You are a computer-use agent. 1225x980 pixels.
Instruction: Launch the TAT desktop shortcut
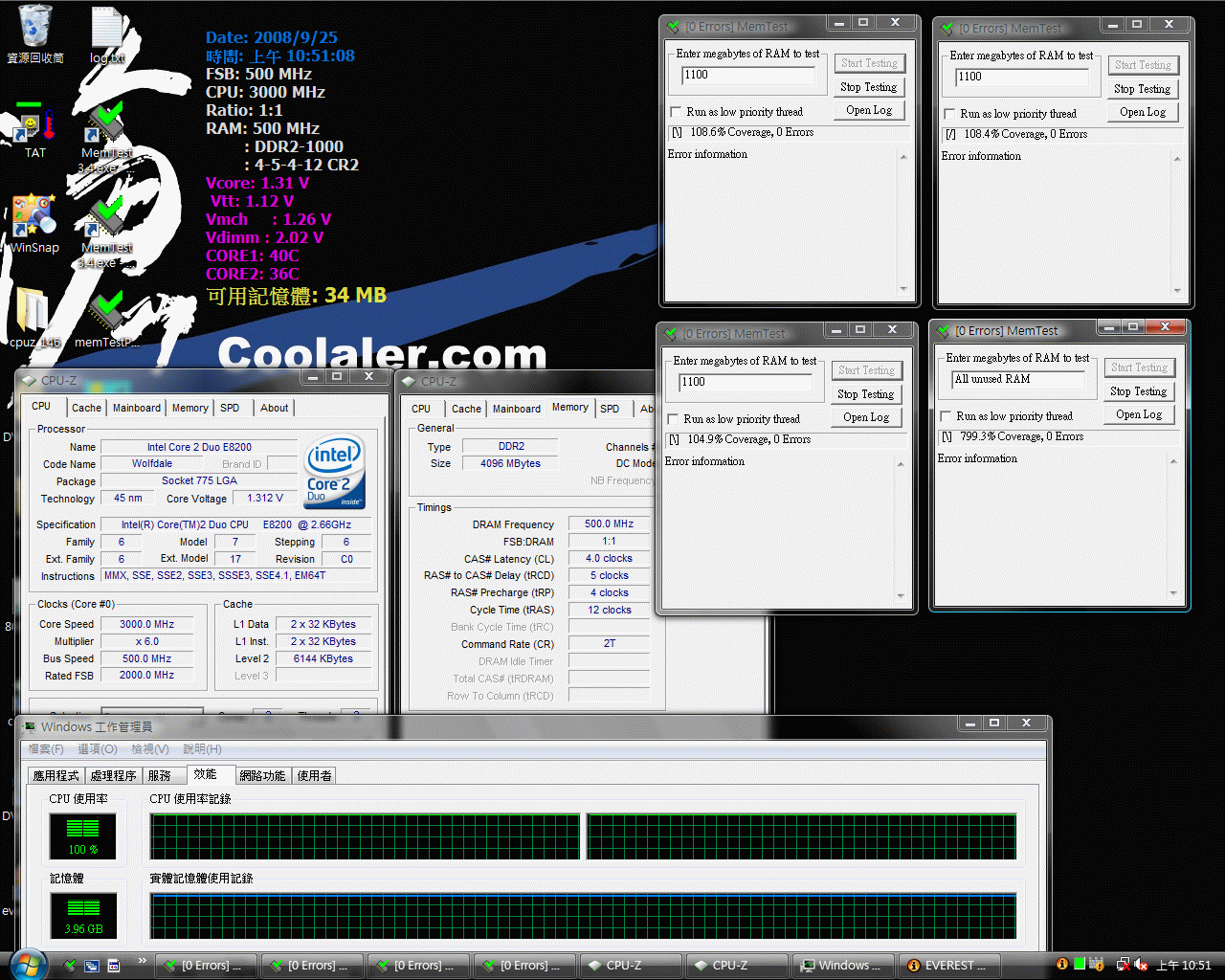pos(35,130)
